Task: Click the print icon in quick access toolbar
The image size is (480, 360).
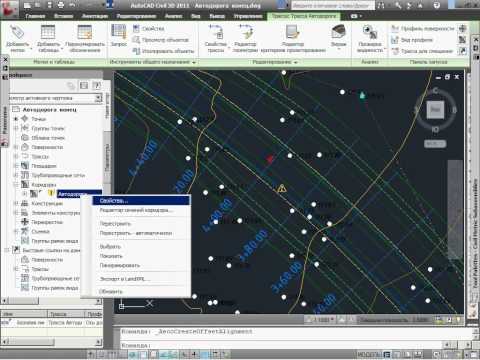Action: coord(61,5)
